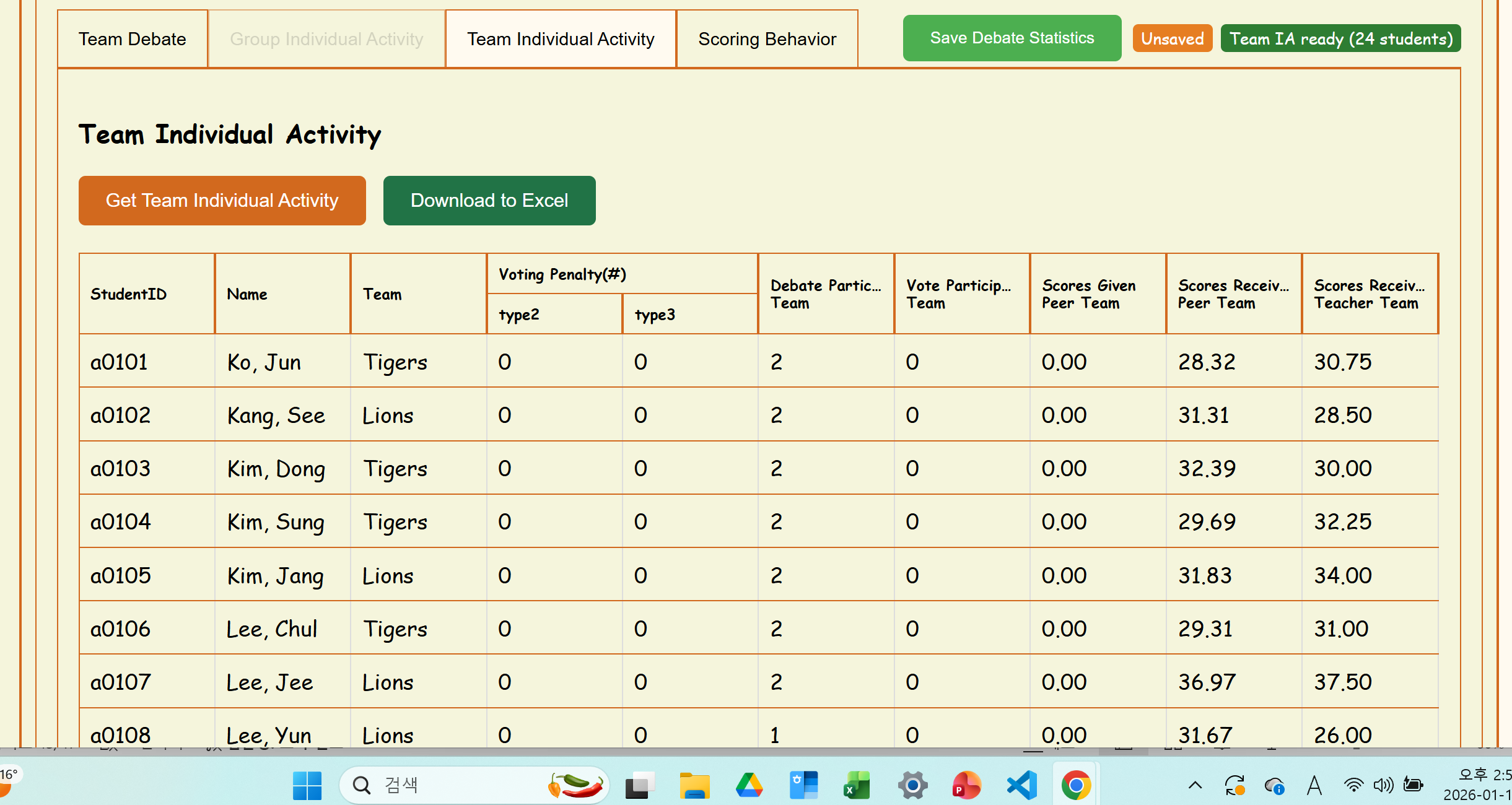Viewport: 1512px width, 805px height.
Task: Switch to the Team Debate tab
Action: click(x=132, y=39)
